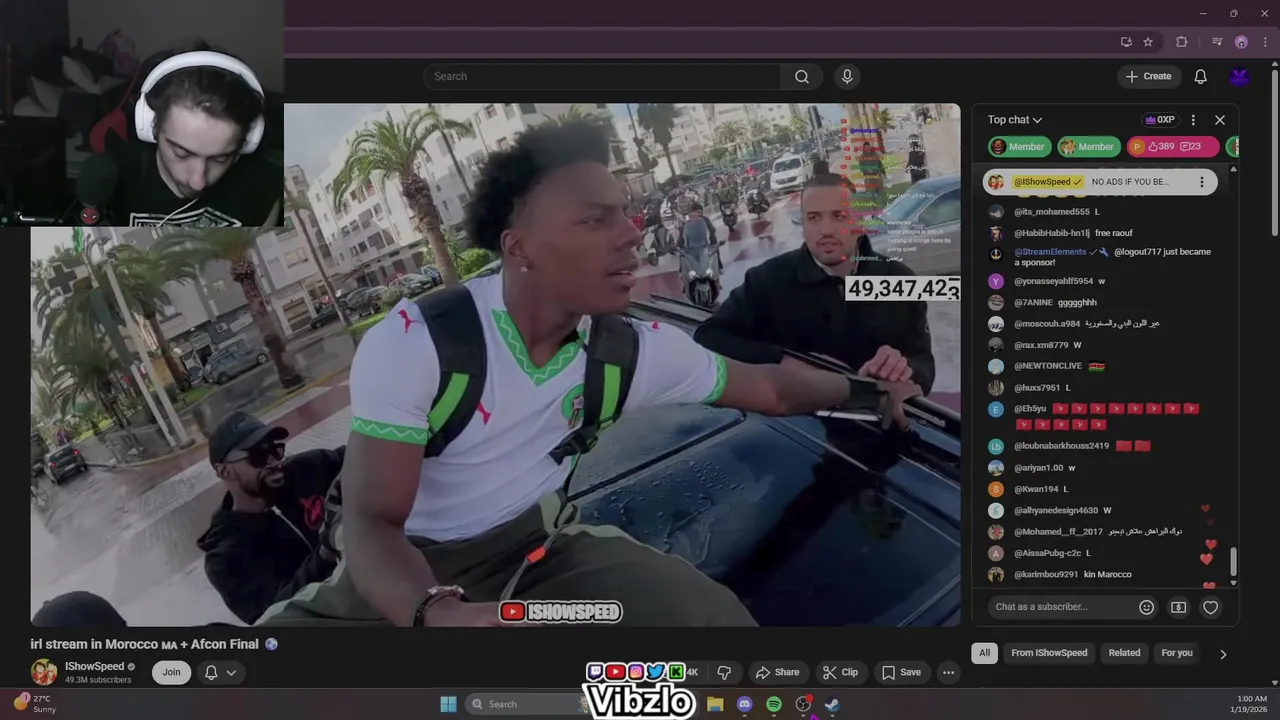Click the YouTube search magnifier button
Image resolution: width=1280 pixels, height=720 pixels.
(802, 77)
